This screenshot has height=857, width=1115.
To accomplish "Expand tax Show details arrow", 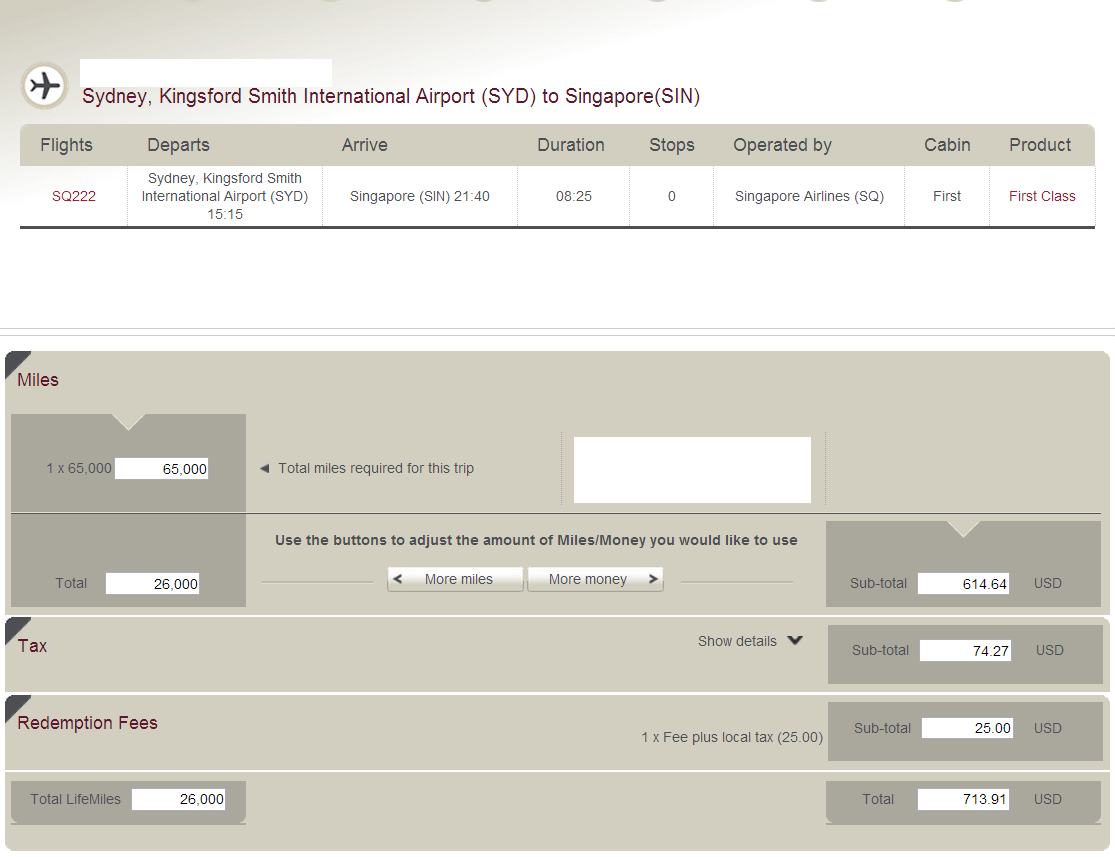I will click(794, 641).
